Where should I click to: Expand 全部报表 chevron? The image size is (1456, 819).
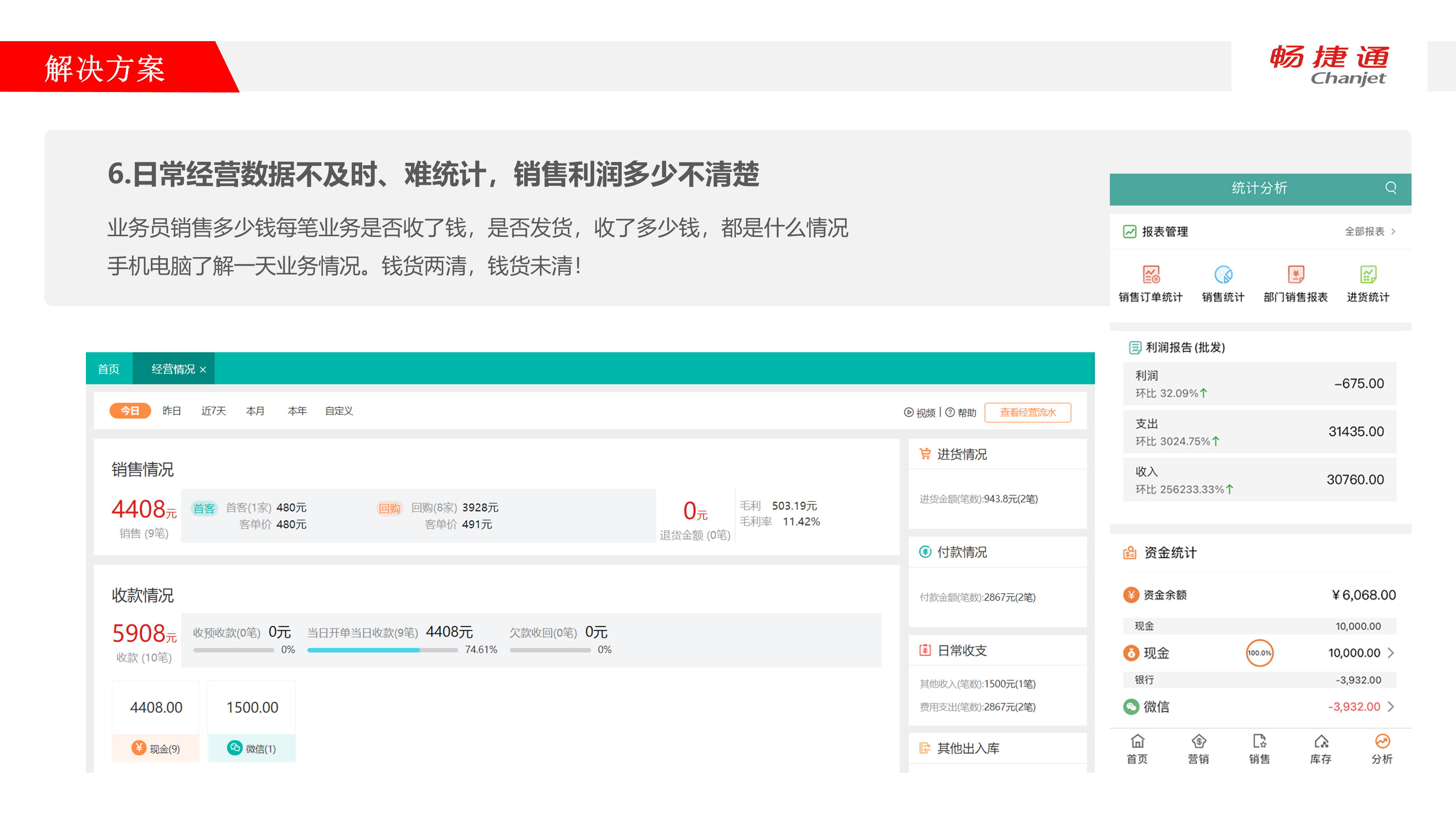[x=1393, y=231]
